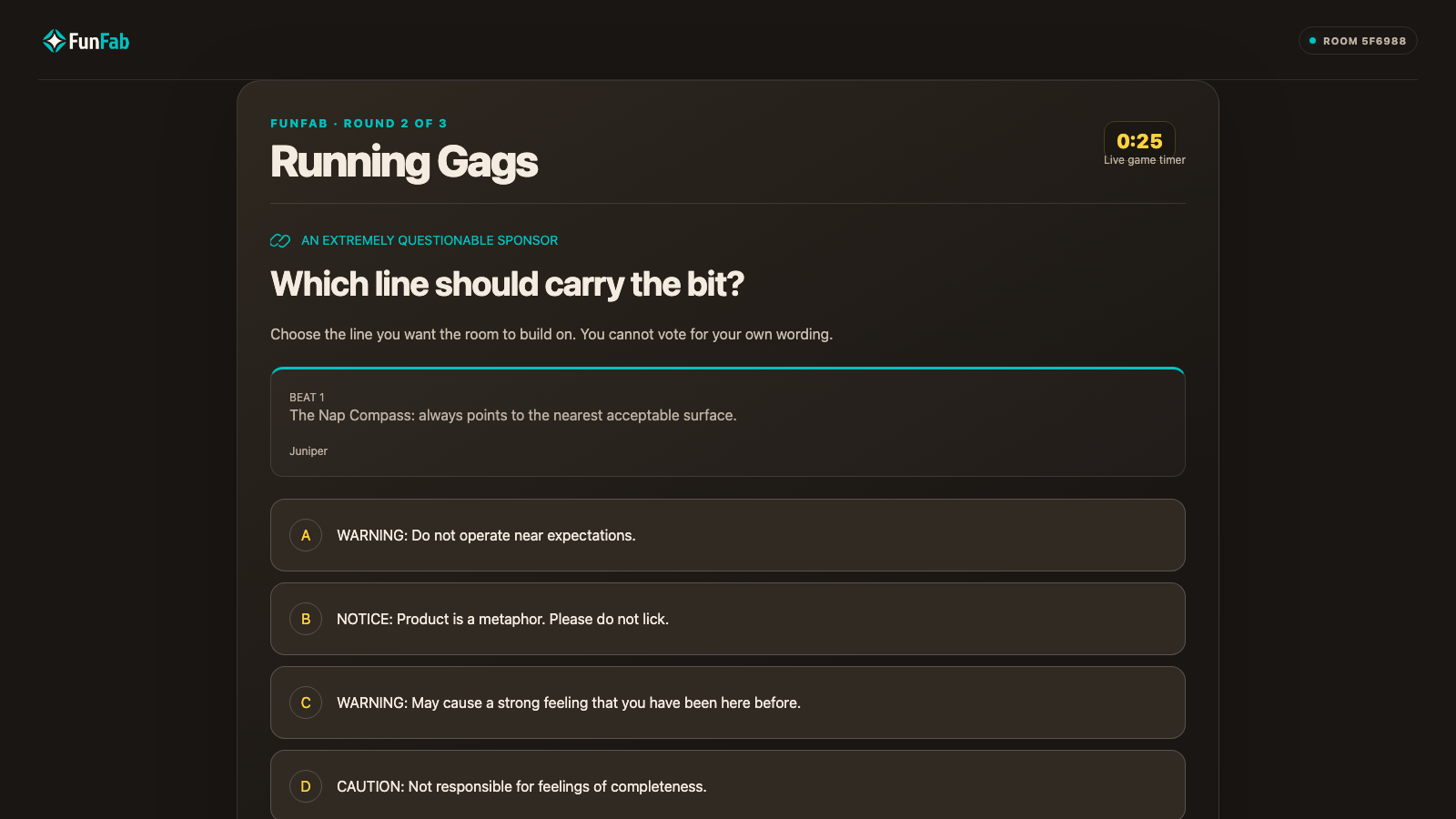Select the letter D badge

pyautogui.click(x=306, y=786)
